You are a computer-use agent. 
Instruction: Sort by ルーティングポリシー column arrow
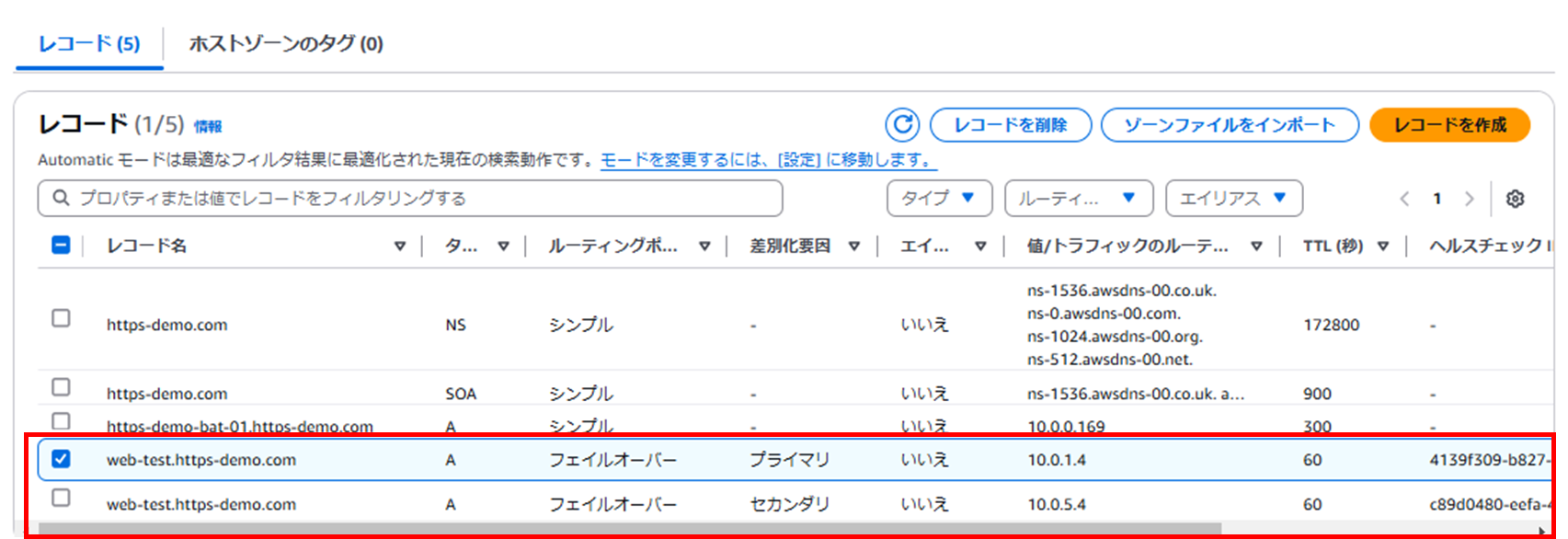[x=704, y=247]
